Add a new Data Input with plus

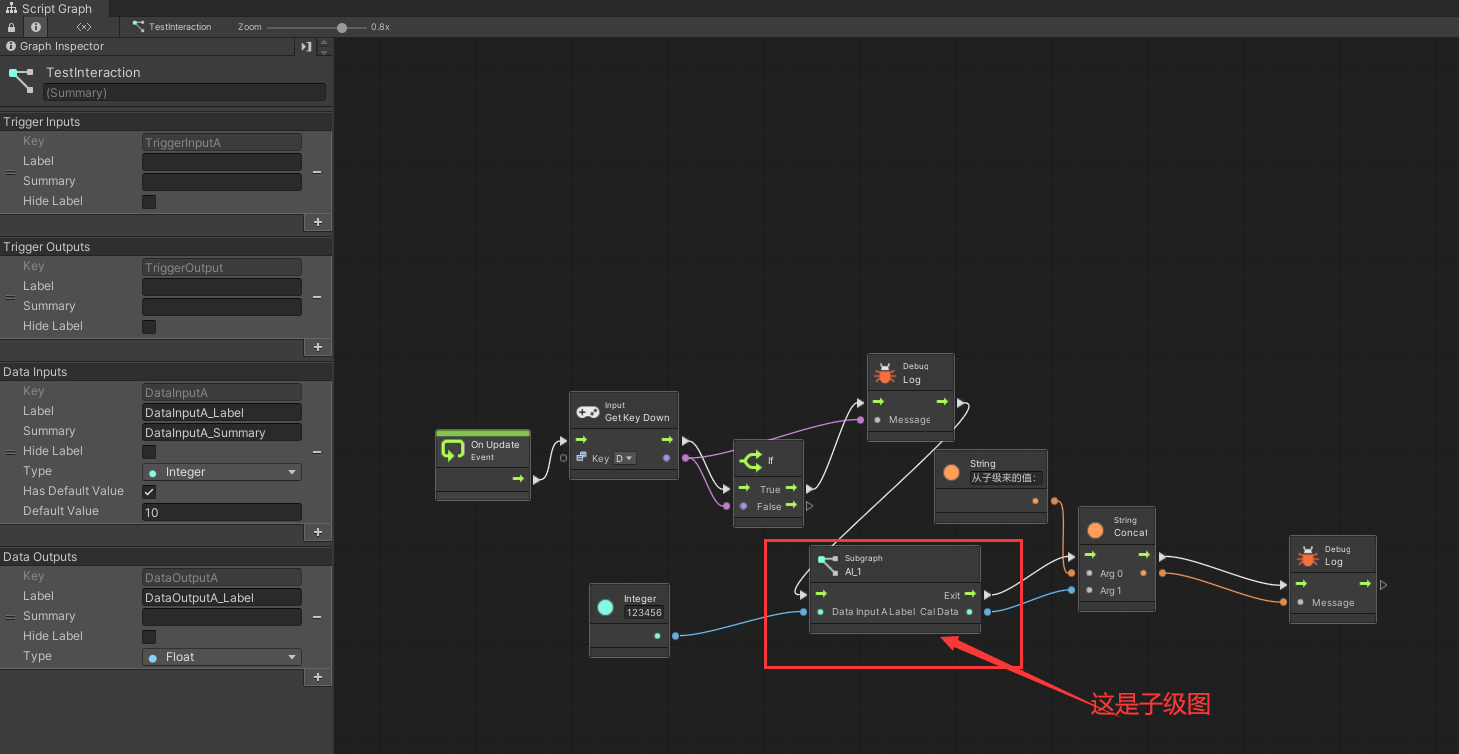pyautogui.click(x=318, y=532)
